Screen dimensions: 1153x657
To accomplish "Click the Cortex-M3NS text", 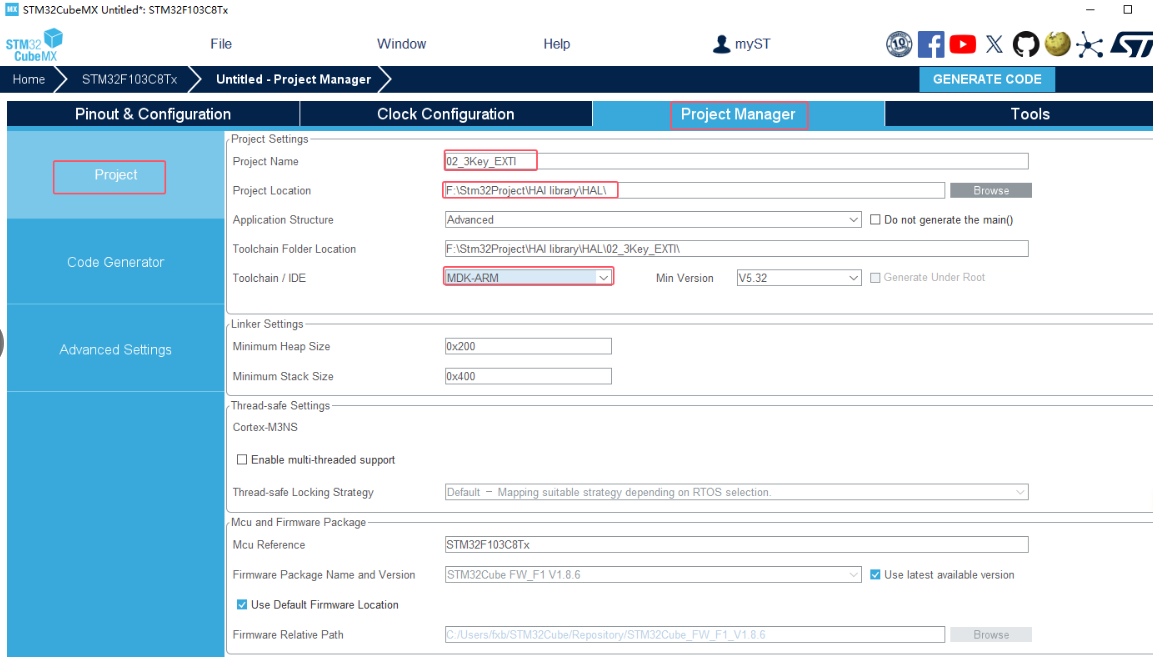I will 265,427.
